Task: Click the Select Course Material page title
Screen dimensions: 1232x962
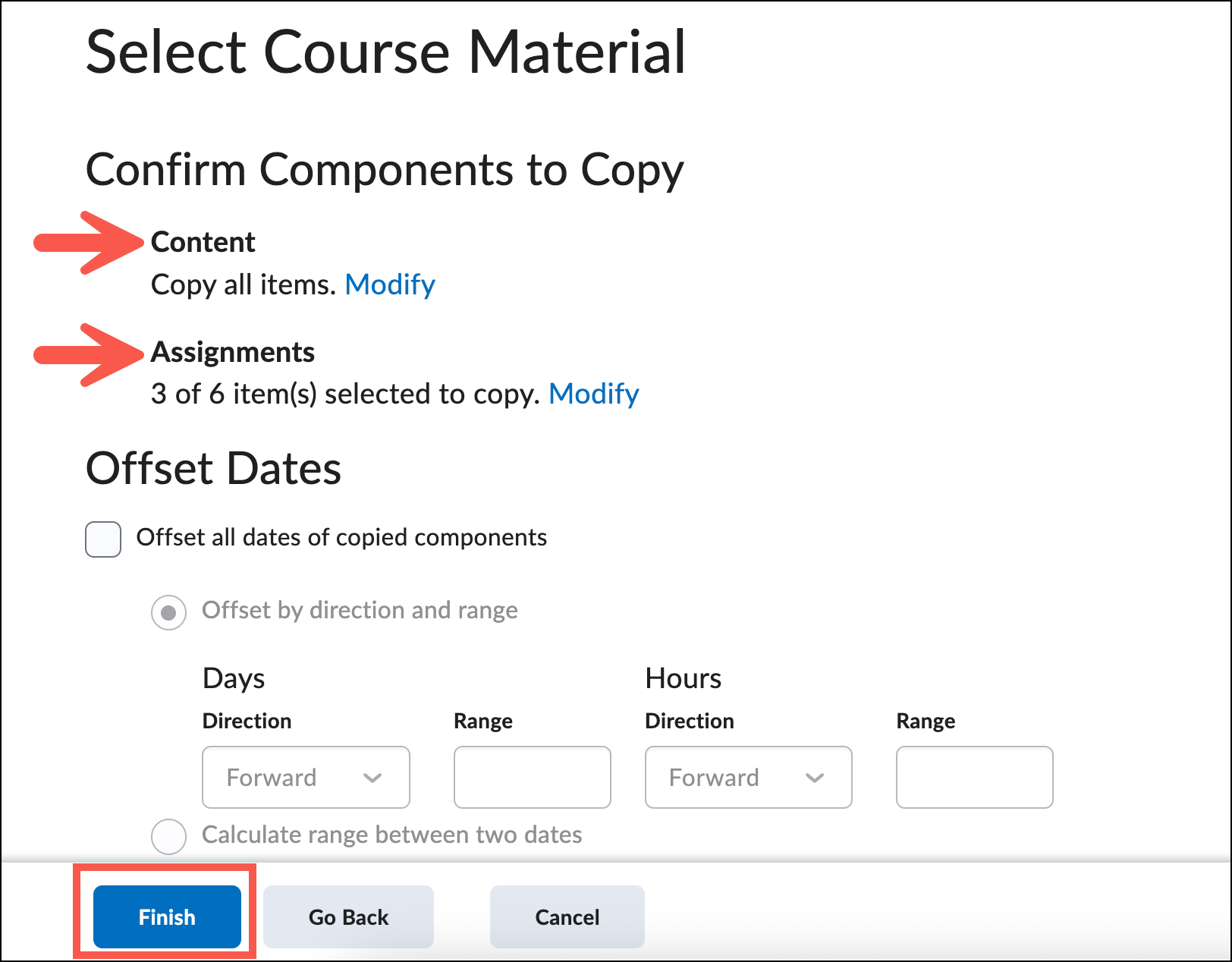Action: coord(385,52)
